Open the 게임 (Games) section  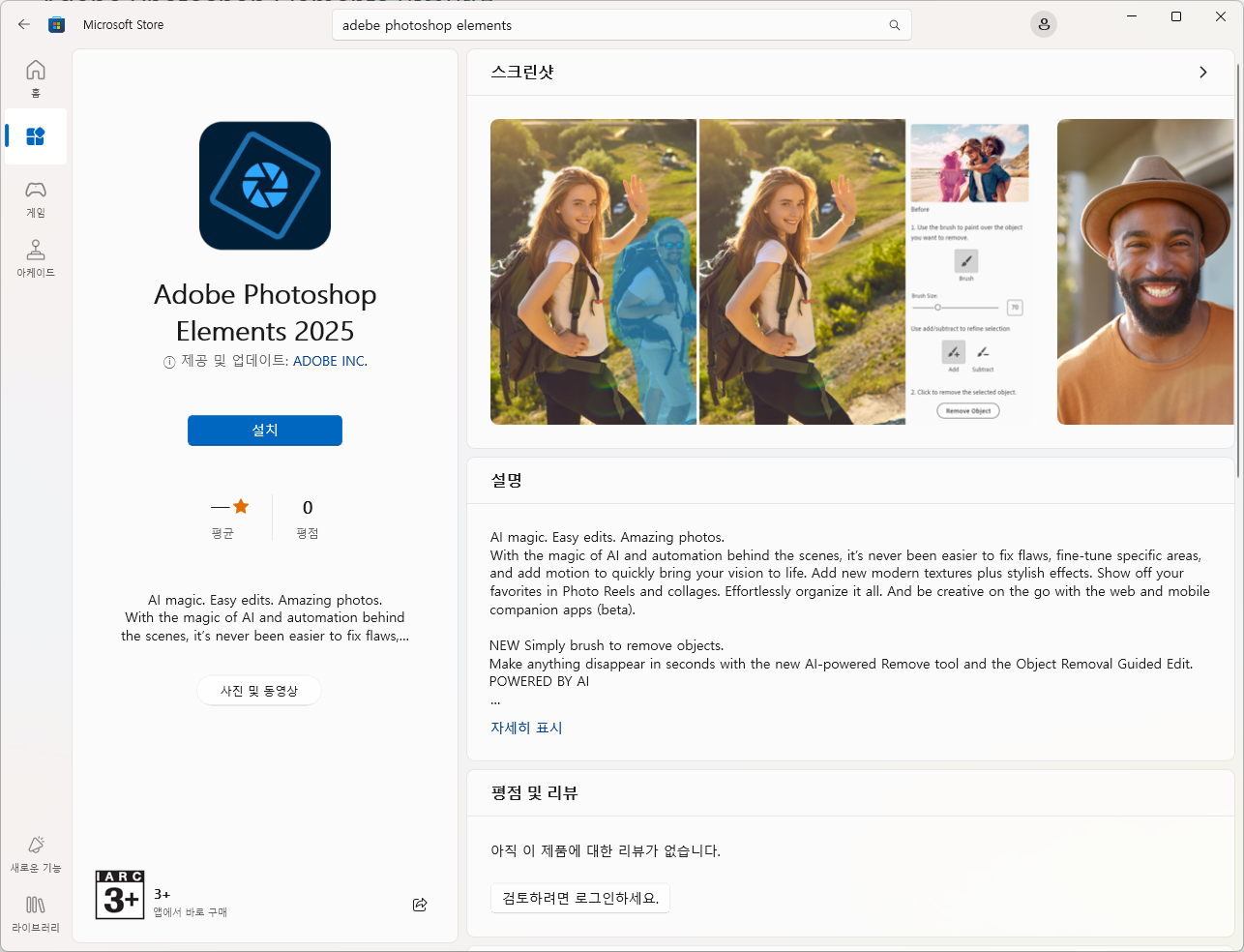pyautogui.click(x=36, y=198)
